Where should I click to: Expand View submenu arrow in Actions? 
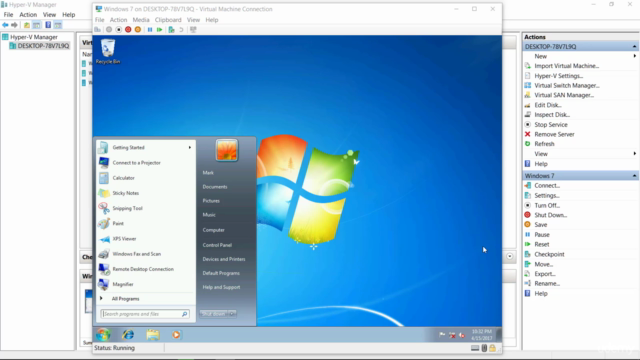click(x=635, y=153)
